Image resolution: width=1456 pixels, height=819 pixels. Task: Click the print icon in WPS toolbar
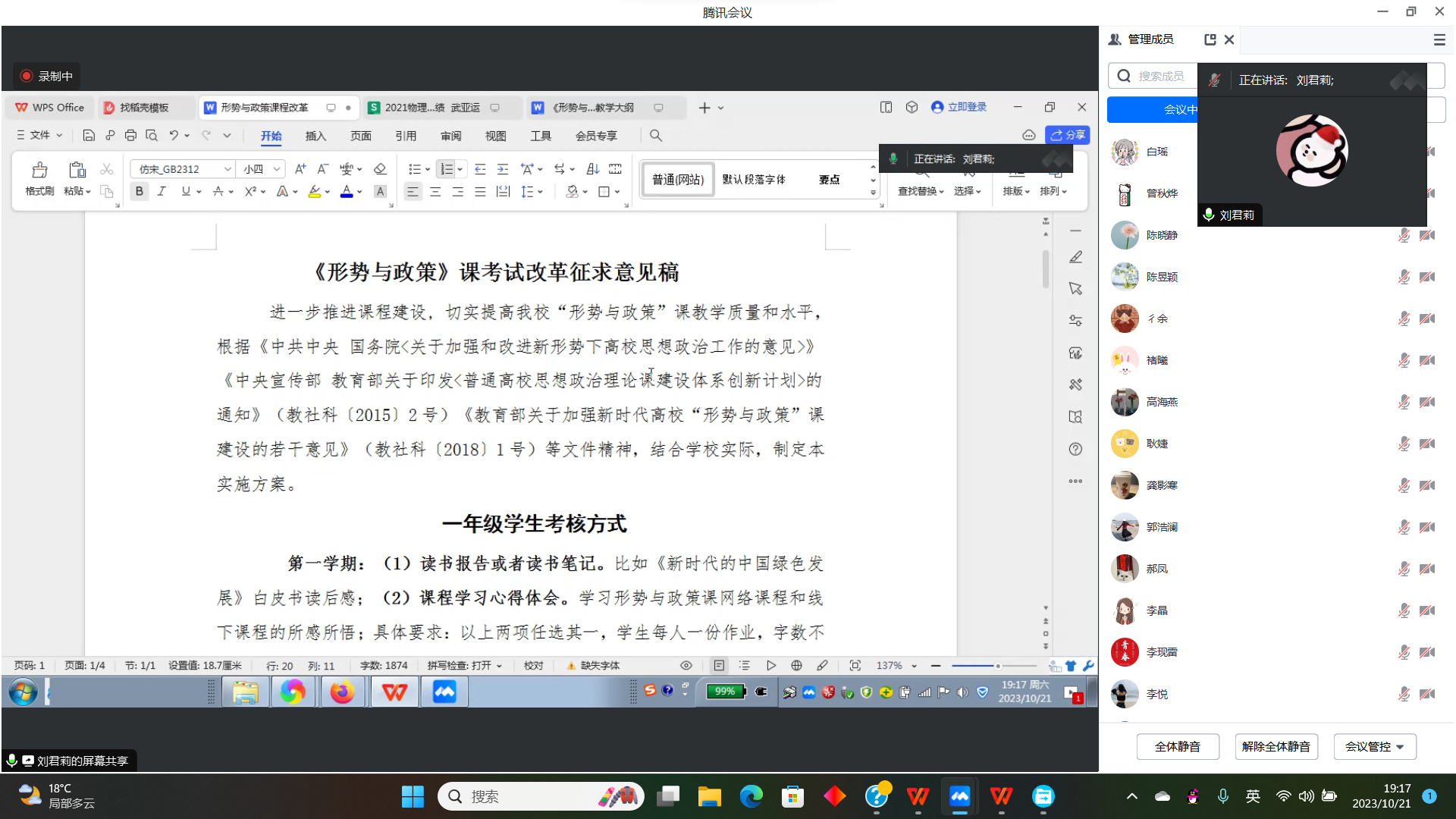tap(130, 136)
